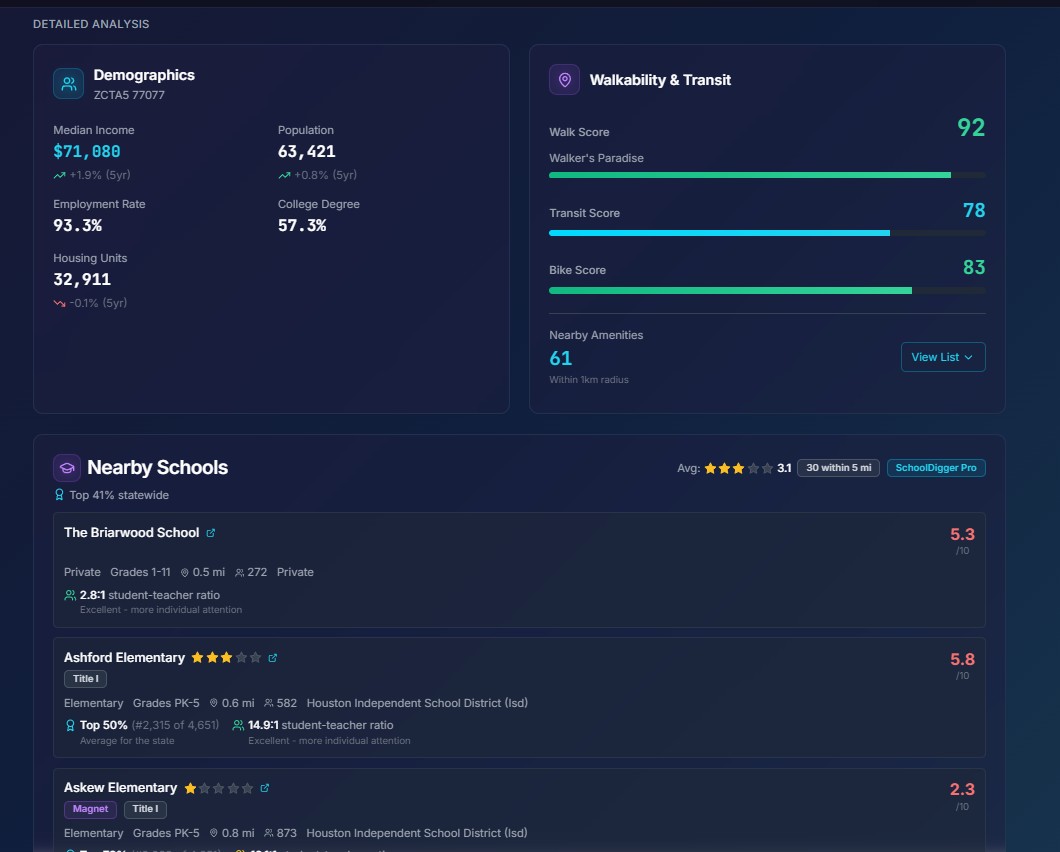Click the Title I badge on Ashford Elementary
The width and height of the screenshot is (1060, 852).
click(x=85, y=678)
